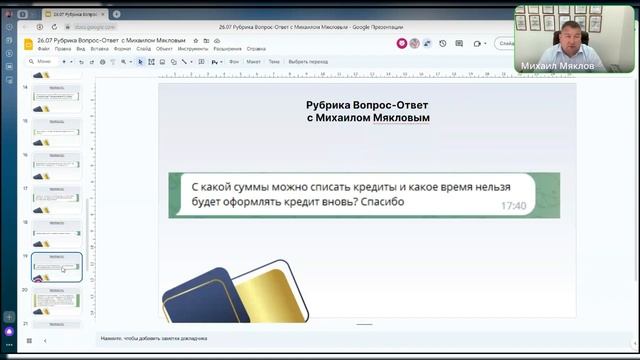Click the purple assistant icon in sidebar
The width and height of the screenshot is (640, 360).
[9, 331]
